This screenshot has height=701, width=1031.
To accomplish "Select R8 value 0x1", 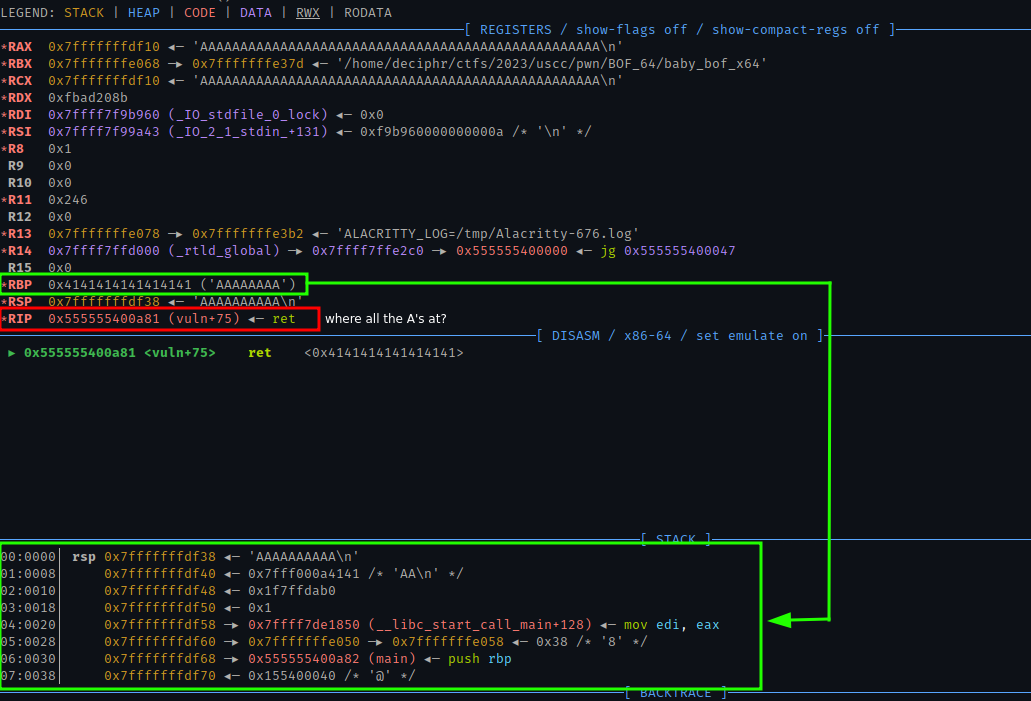I will 60,149.
